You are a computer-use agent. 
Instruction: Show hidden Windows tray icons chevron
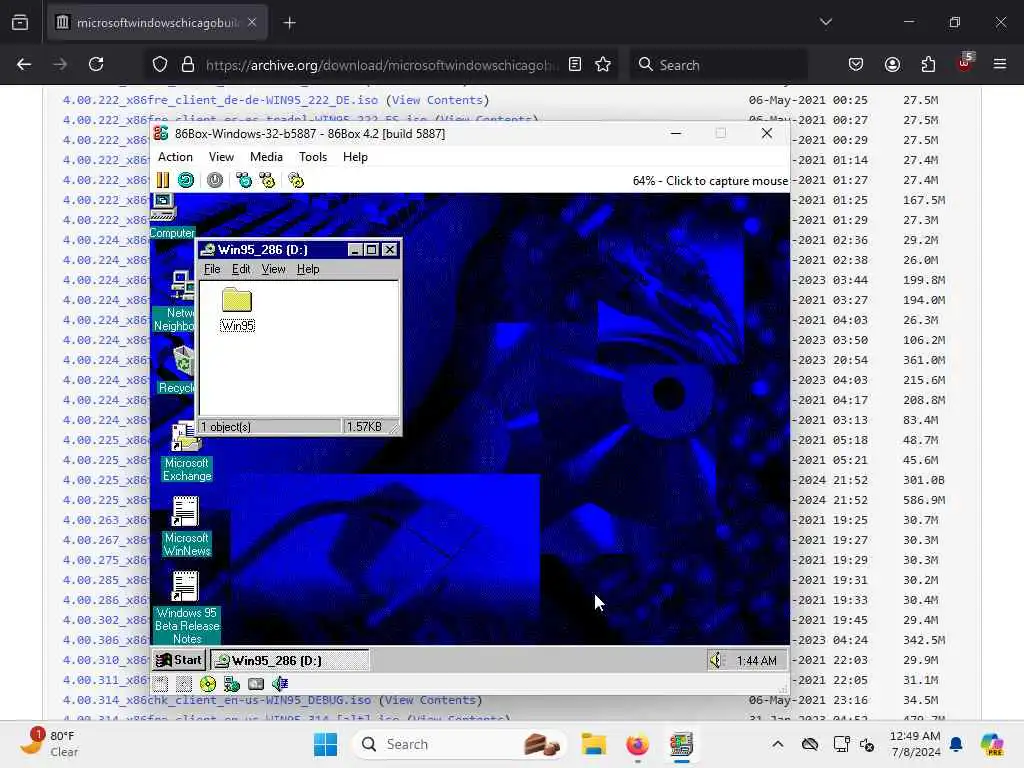[778, 744]
